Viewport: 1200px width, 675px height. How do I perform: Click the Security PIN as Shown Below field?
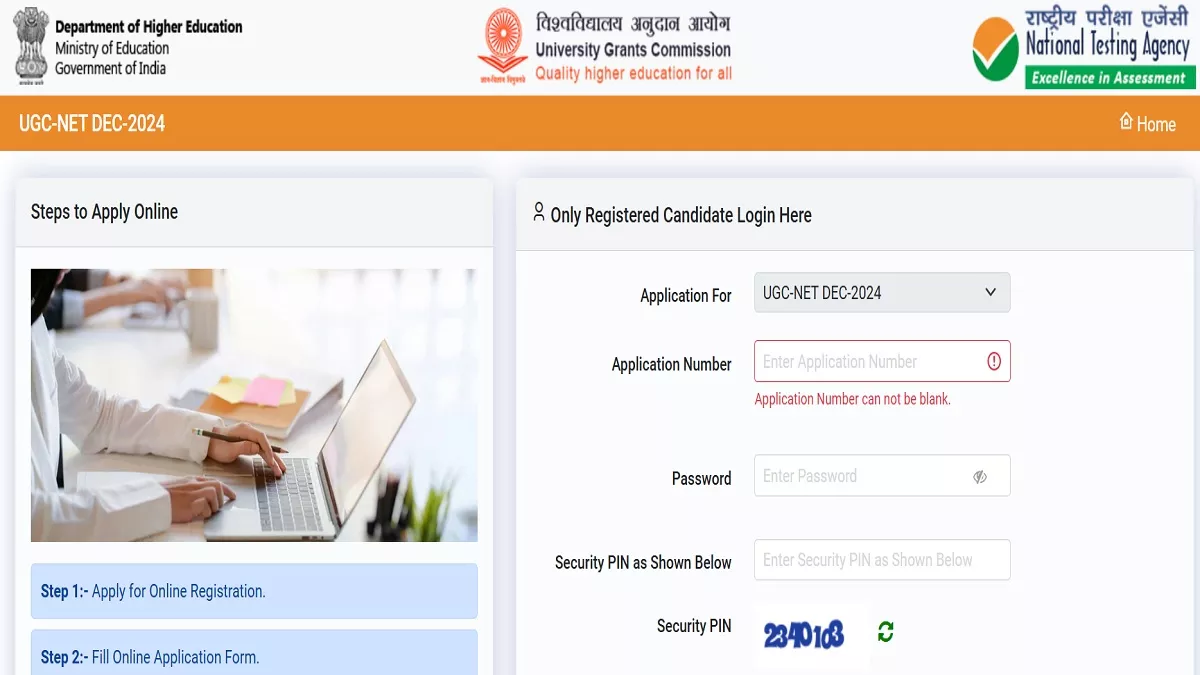[882, 560]
